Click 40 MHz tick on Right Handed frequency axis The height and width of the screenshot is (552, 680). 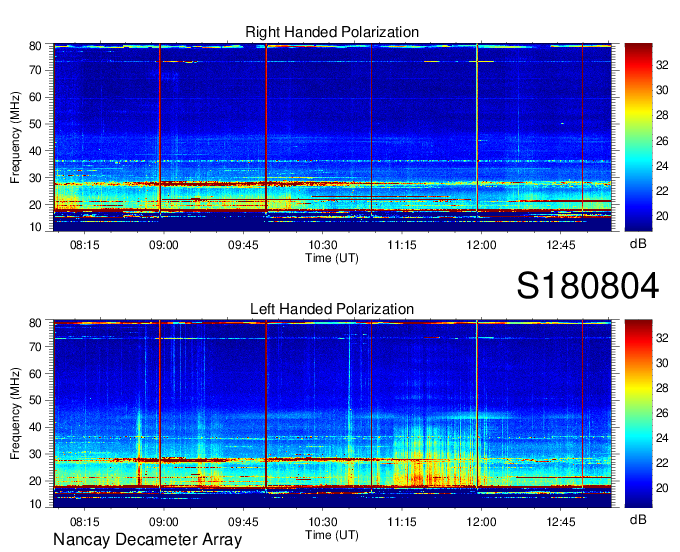pos(35,151)
